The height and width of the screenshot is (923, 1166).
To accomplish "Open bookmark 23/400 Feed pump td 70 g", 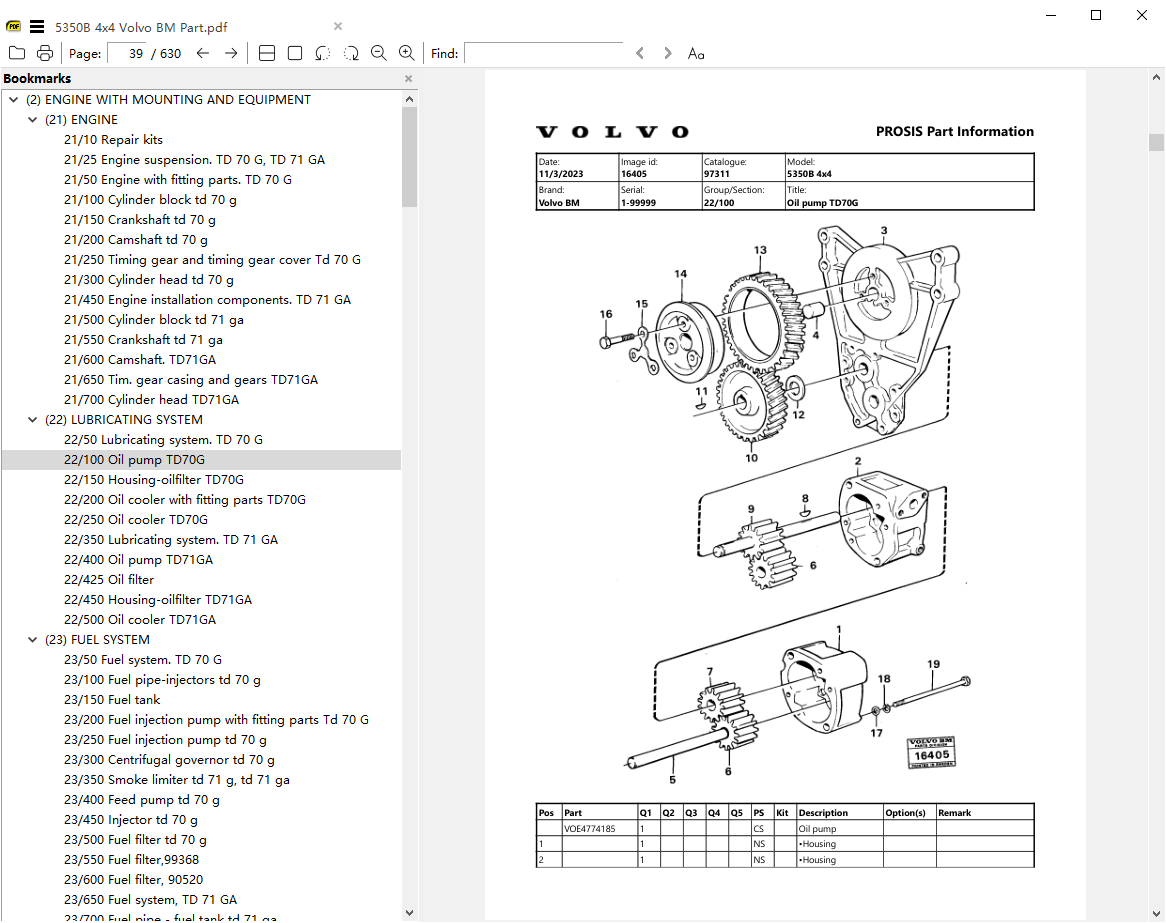I will (142, 800).
